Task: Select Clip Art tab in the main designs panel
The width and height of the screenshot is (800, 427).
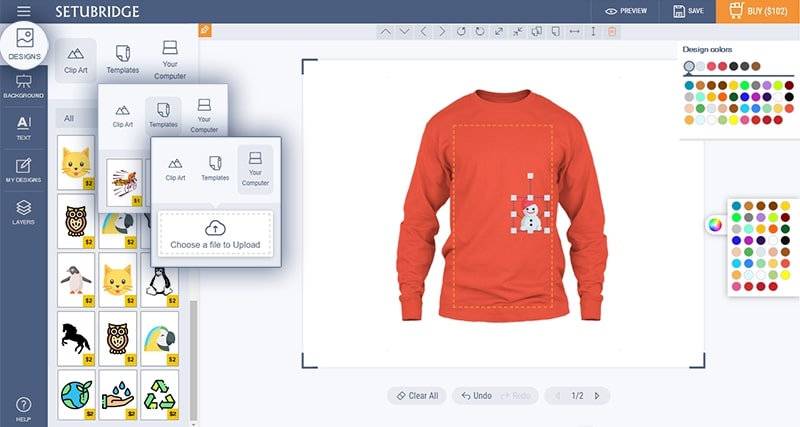Action: click(x=76, y=60)
